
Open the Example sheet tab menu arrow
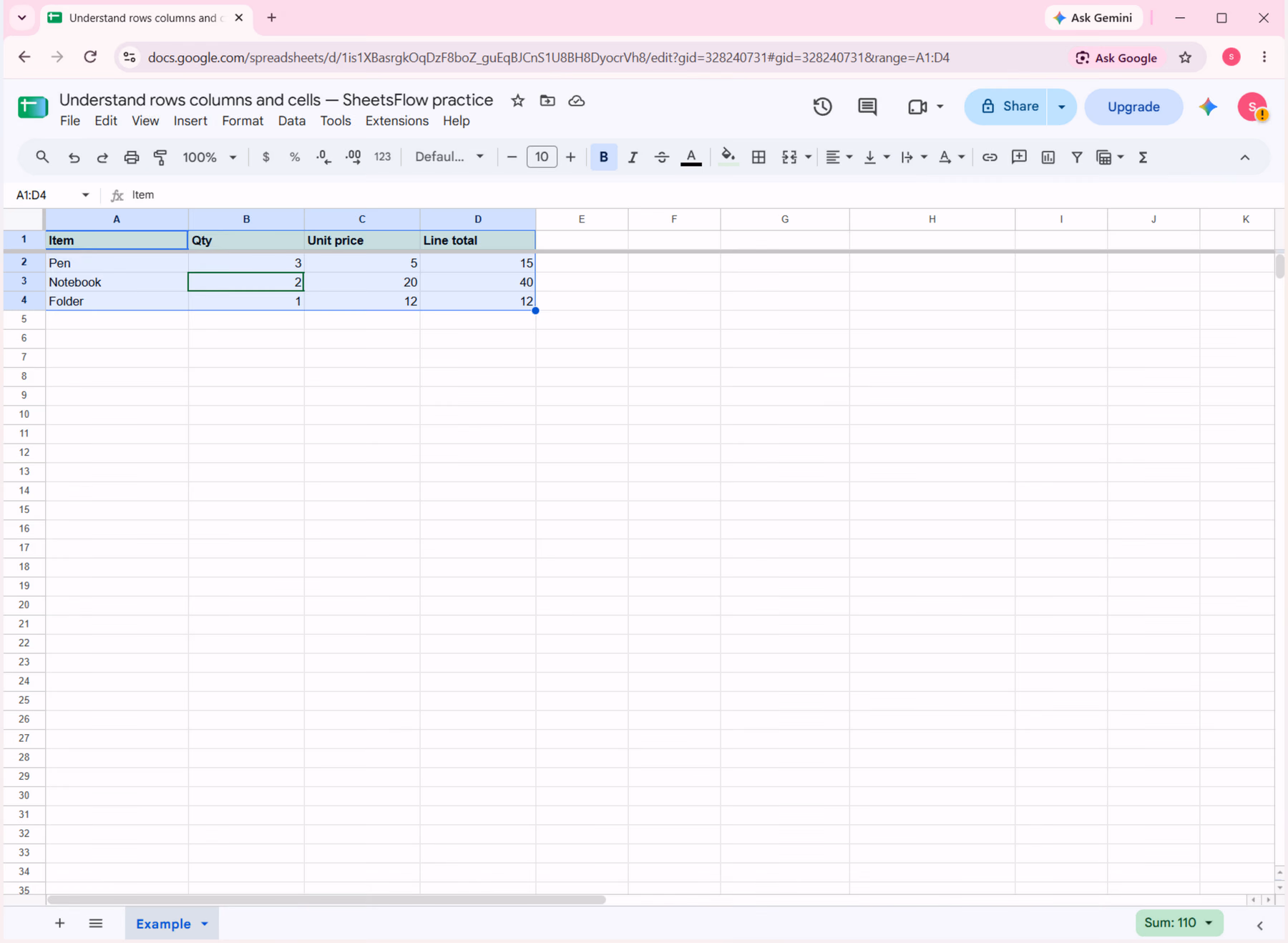pos(205,924)
